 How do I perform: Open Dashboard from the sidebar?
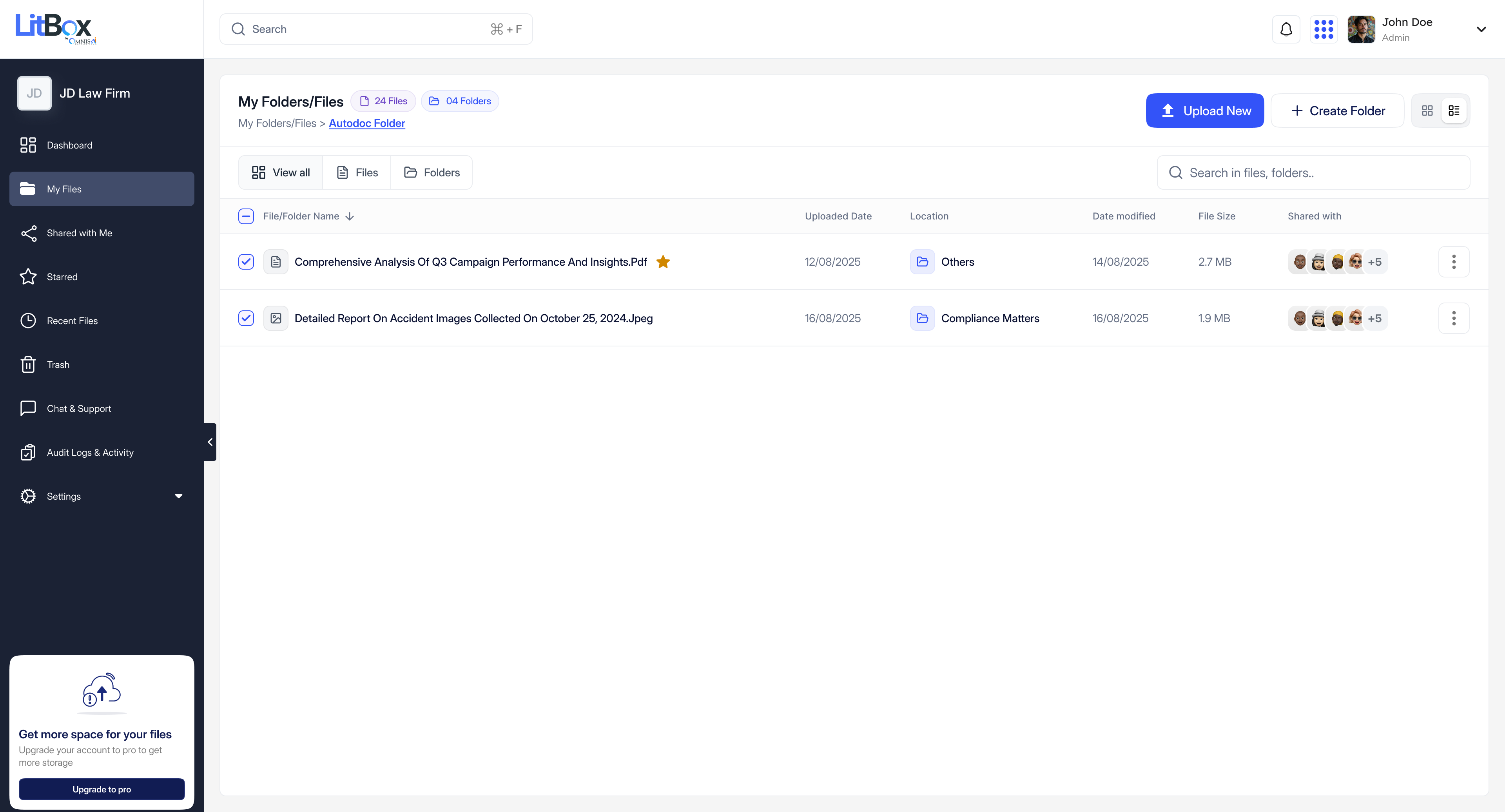tap(102, 145)
